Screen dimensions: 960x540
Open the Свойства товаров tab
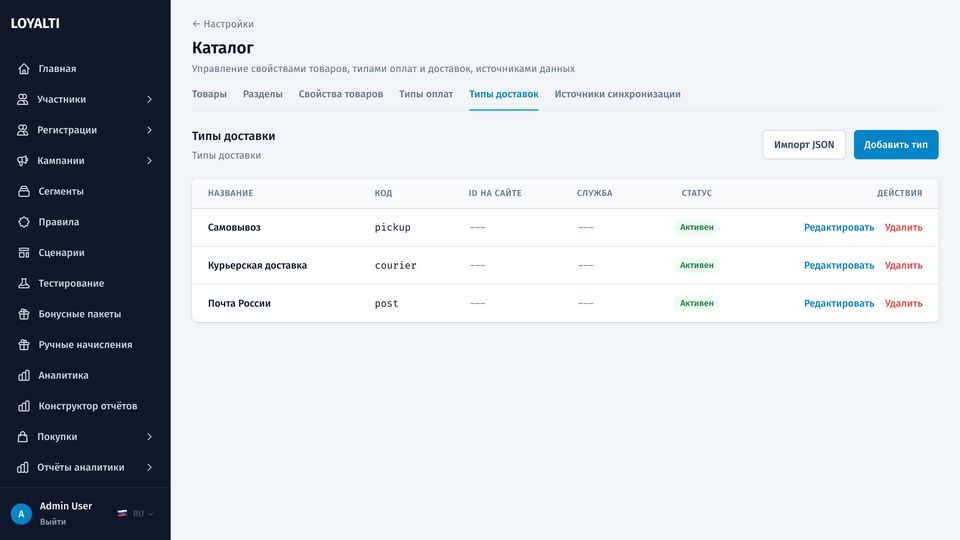[341, 94]
